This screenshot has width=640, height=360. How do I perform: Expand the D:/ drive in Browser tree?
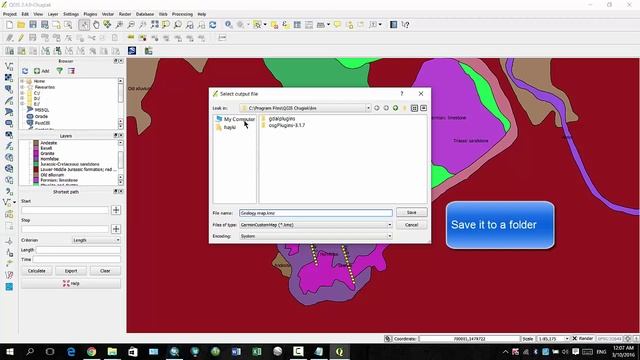pos(22,98)
